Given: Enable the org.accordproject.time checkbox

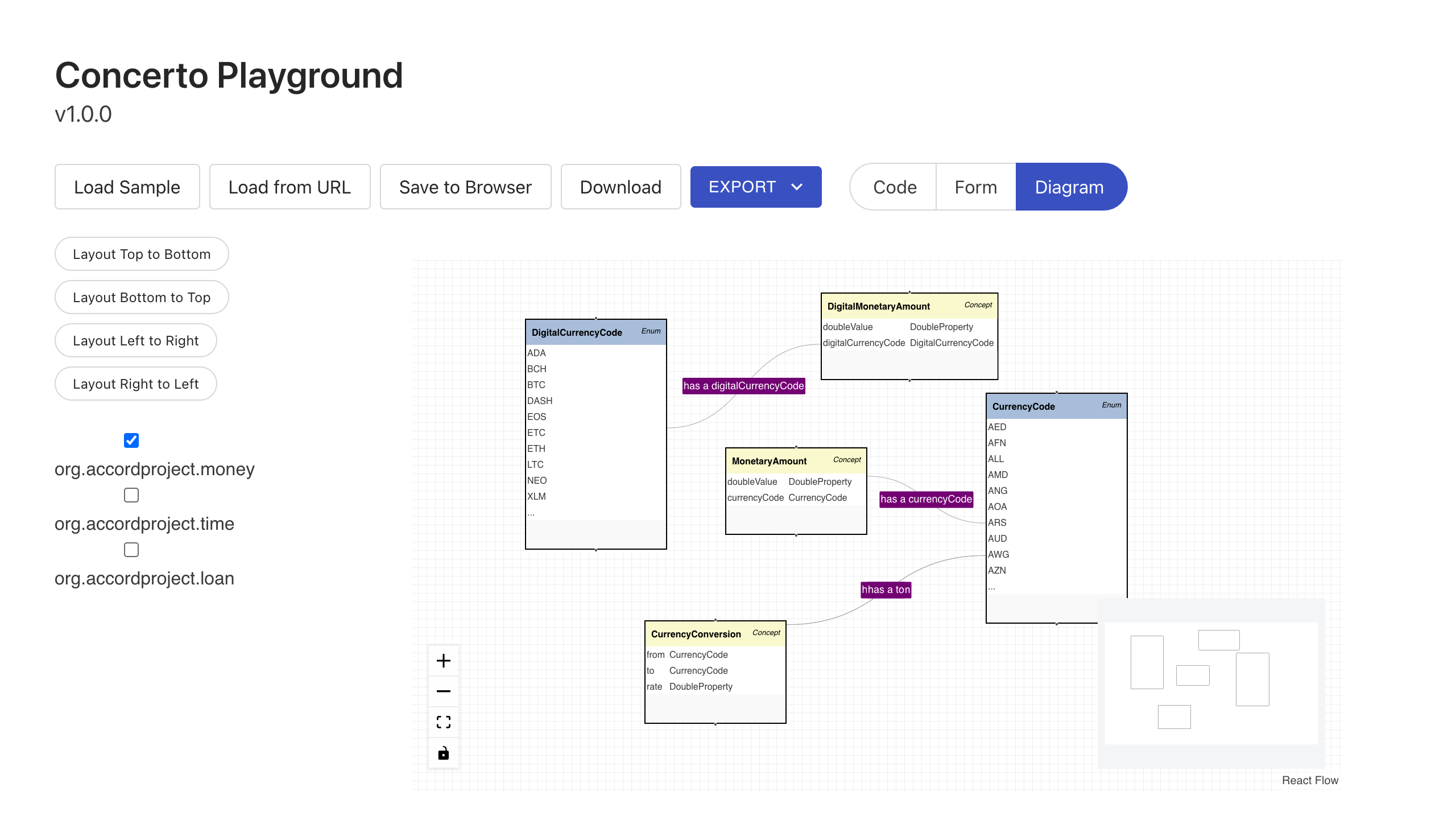Looking at the screenshot, I should coord(131,495).
